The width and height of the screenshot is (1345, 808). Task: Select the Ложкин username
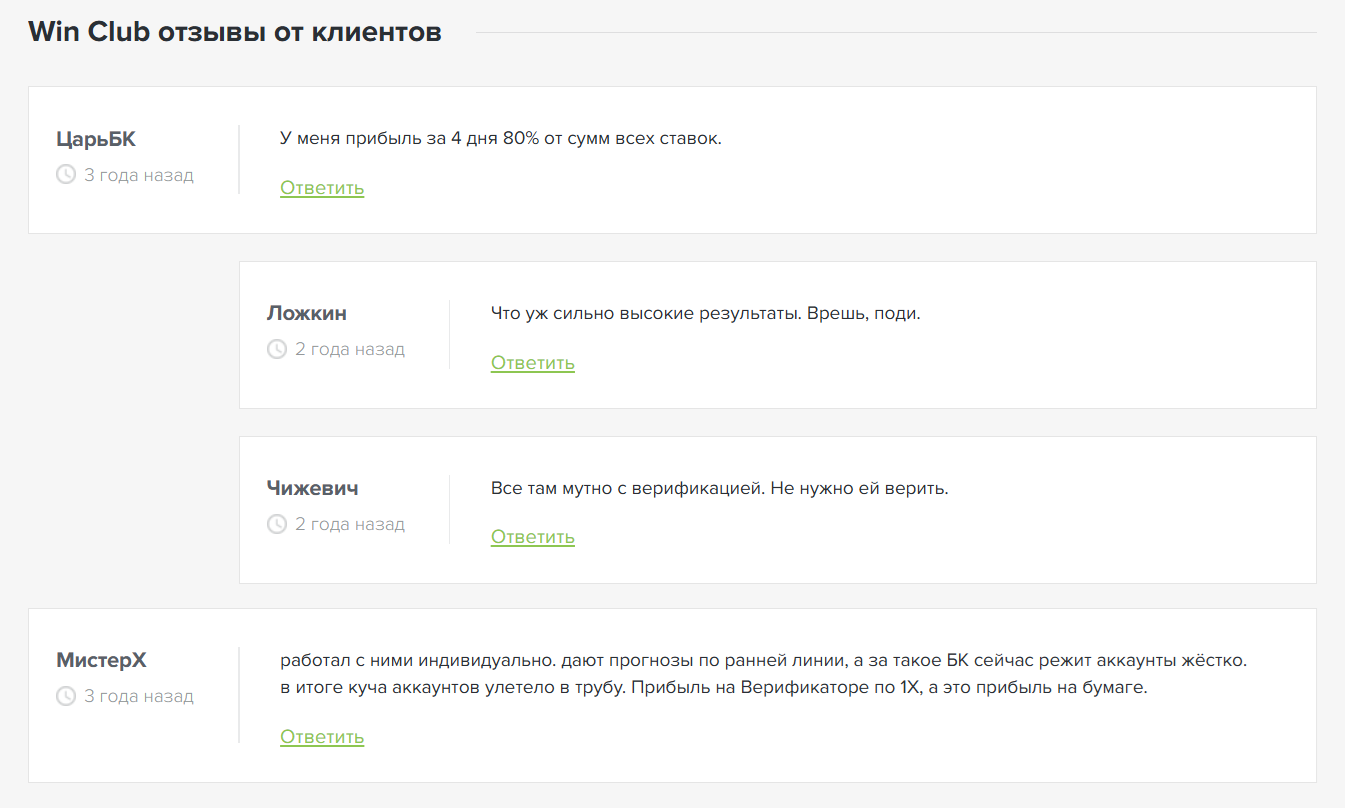(307, 313)
